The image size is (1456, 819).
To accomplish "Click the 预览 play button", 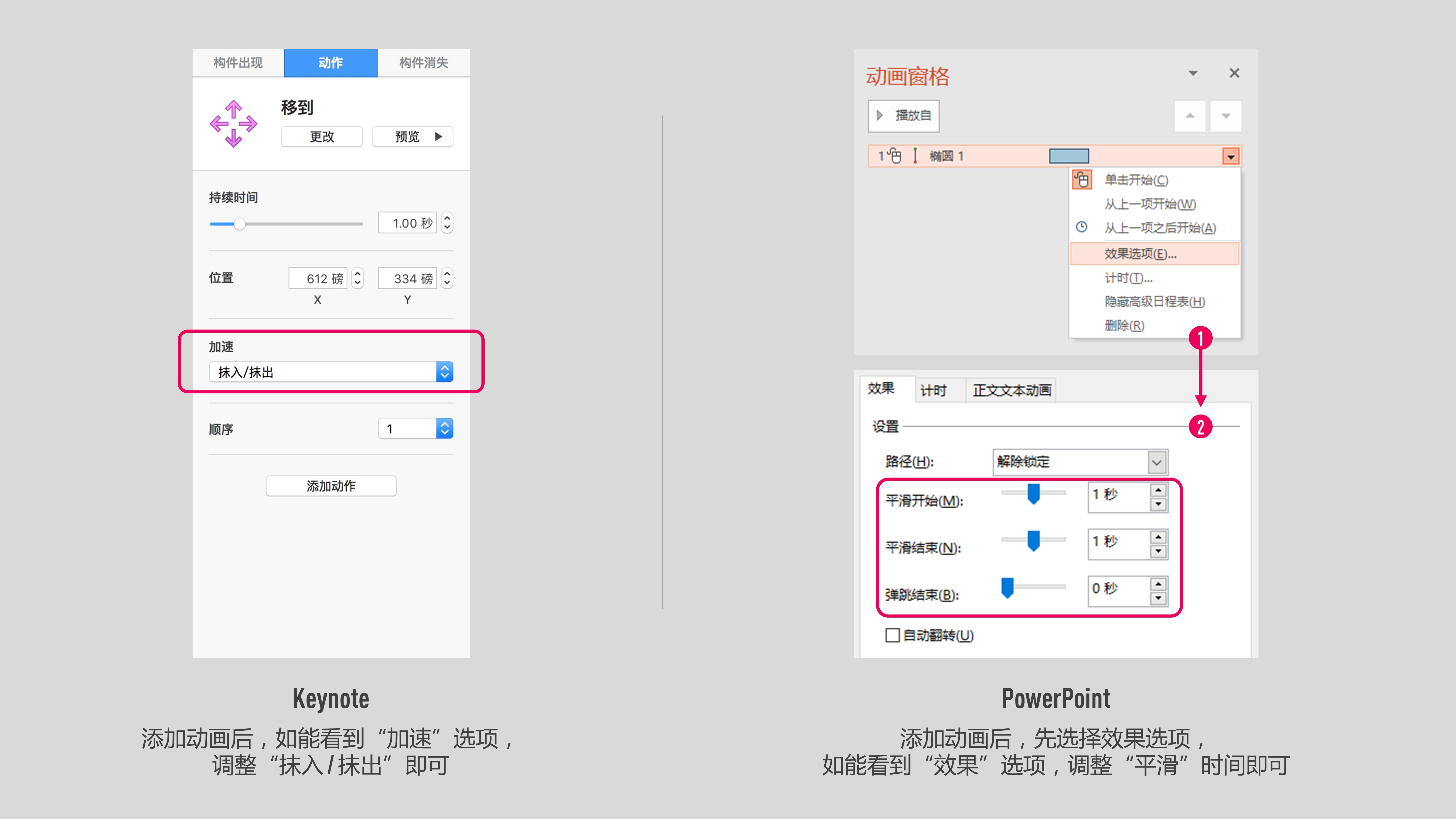I will click(x=413, y=137).
